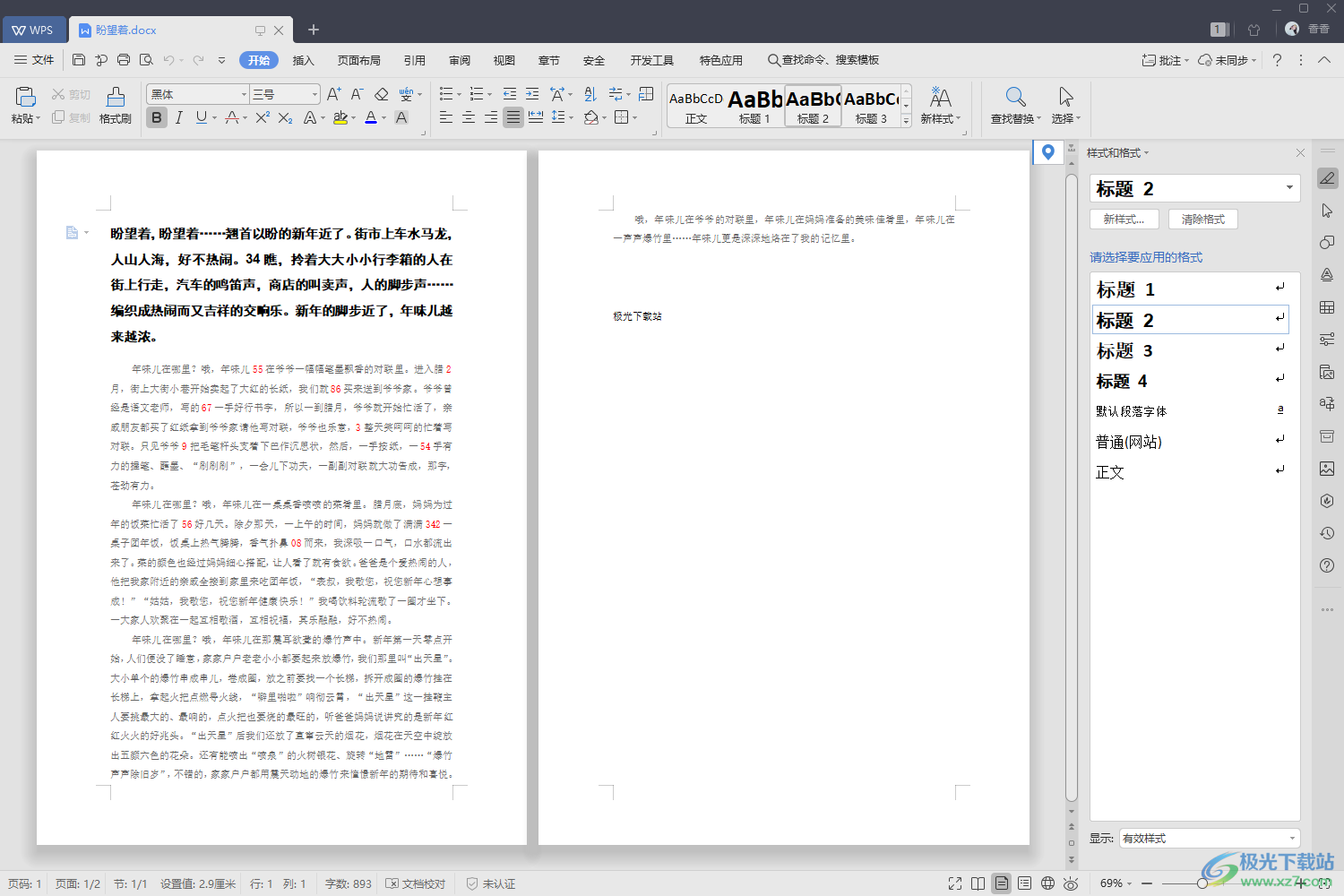This screenshot has width=1344, height=896.
Task: Open the help question mark icon
Action: 1277,60
